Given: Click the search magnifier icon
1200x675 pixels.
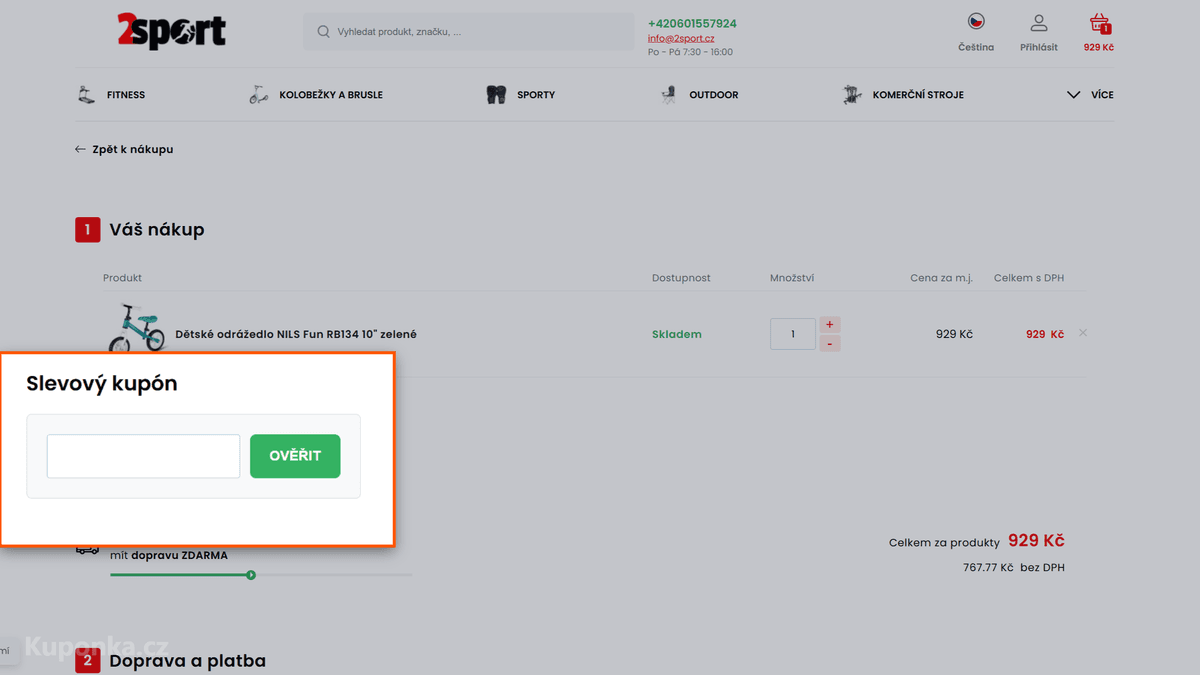Looking at the screenshot, I should click(323, 32).
